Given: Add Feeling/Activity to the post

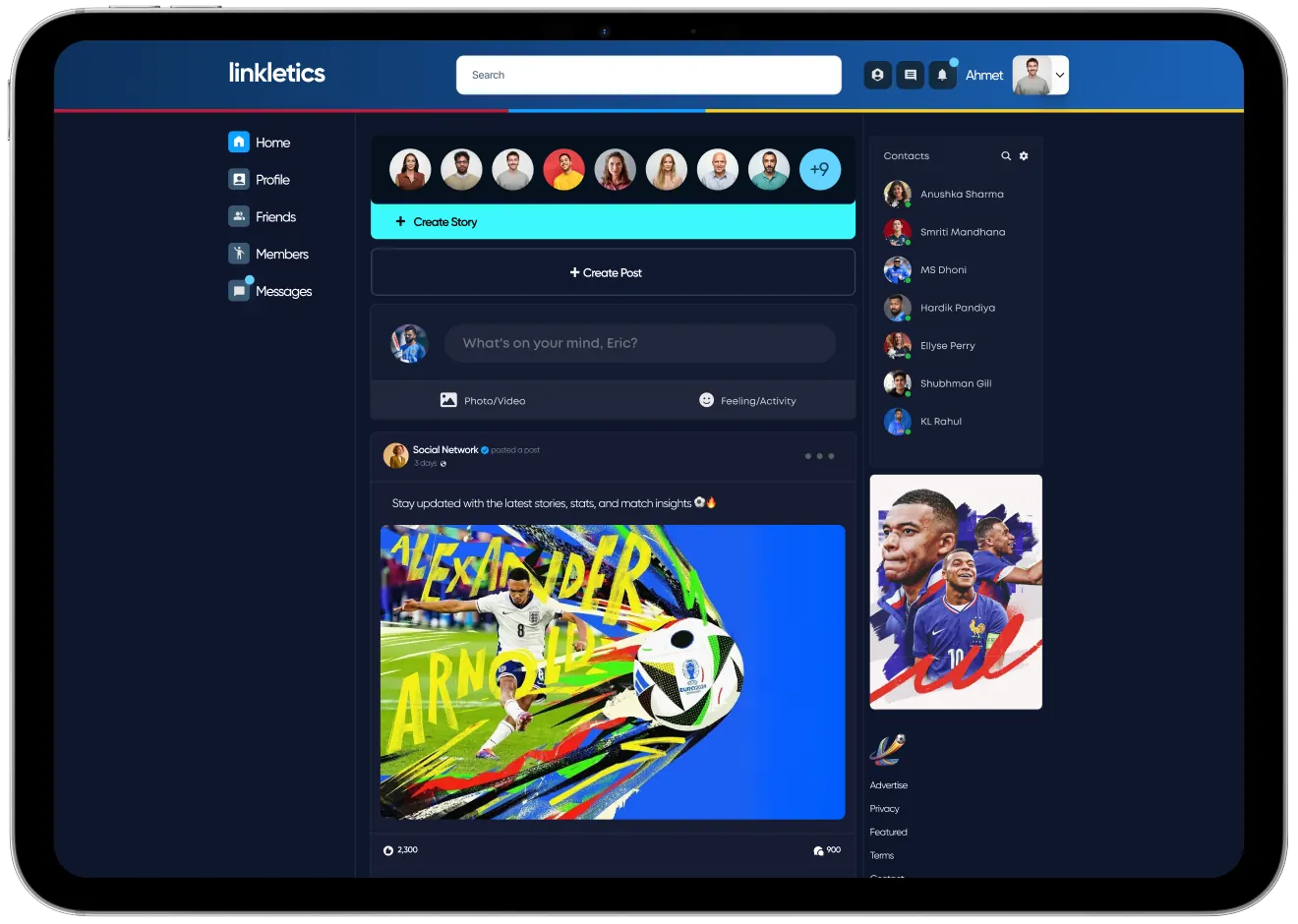Looking at the screenshot, I should point(747,400).
